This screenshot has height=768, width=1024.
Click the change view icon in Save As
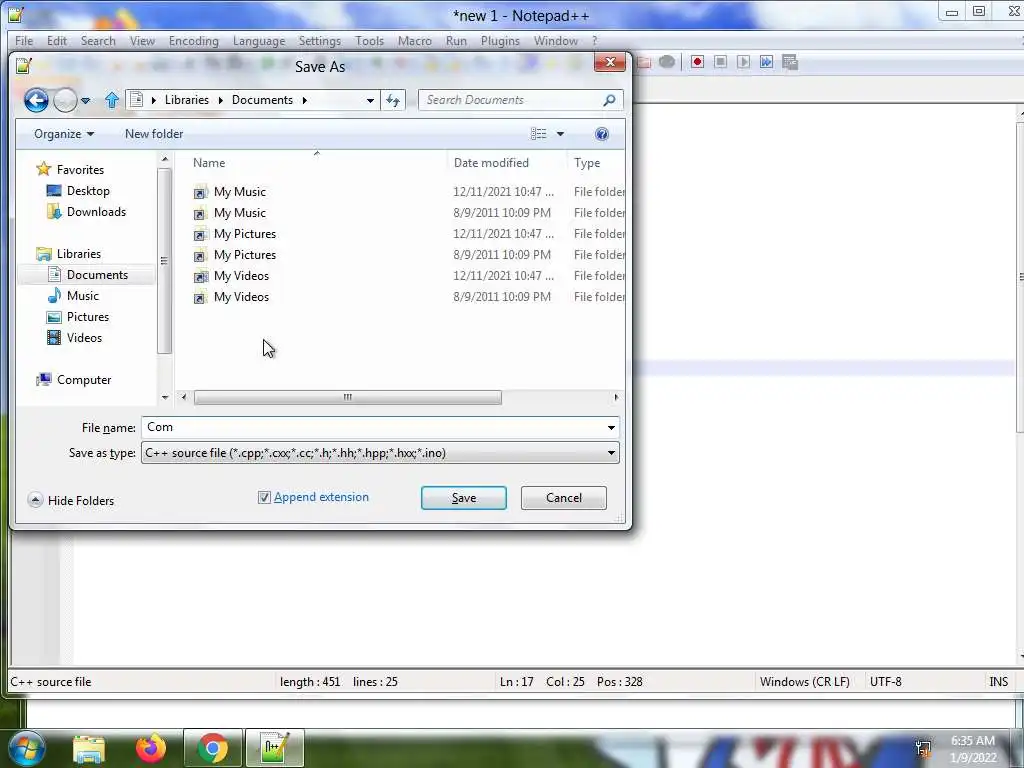click(x=539, y=134)
